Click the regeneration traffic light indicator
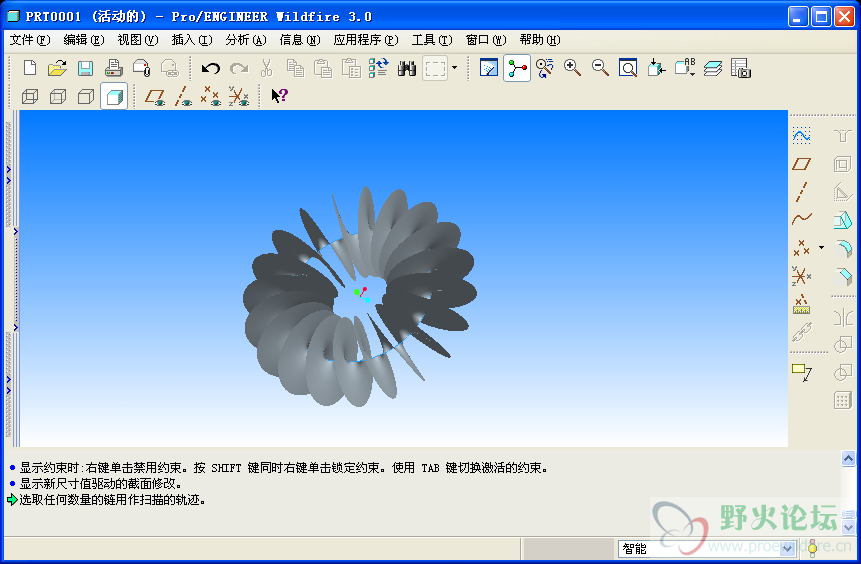 (813, 547)
